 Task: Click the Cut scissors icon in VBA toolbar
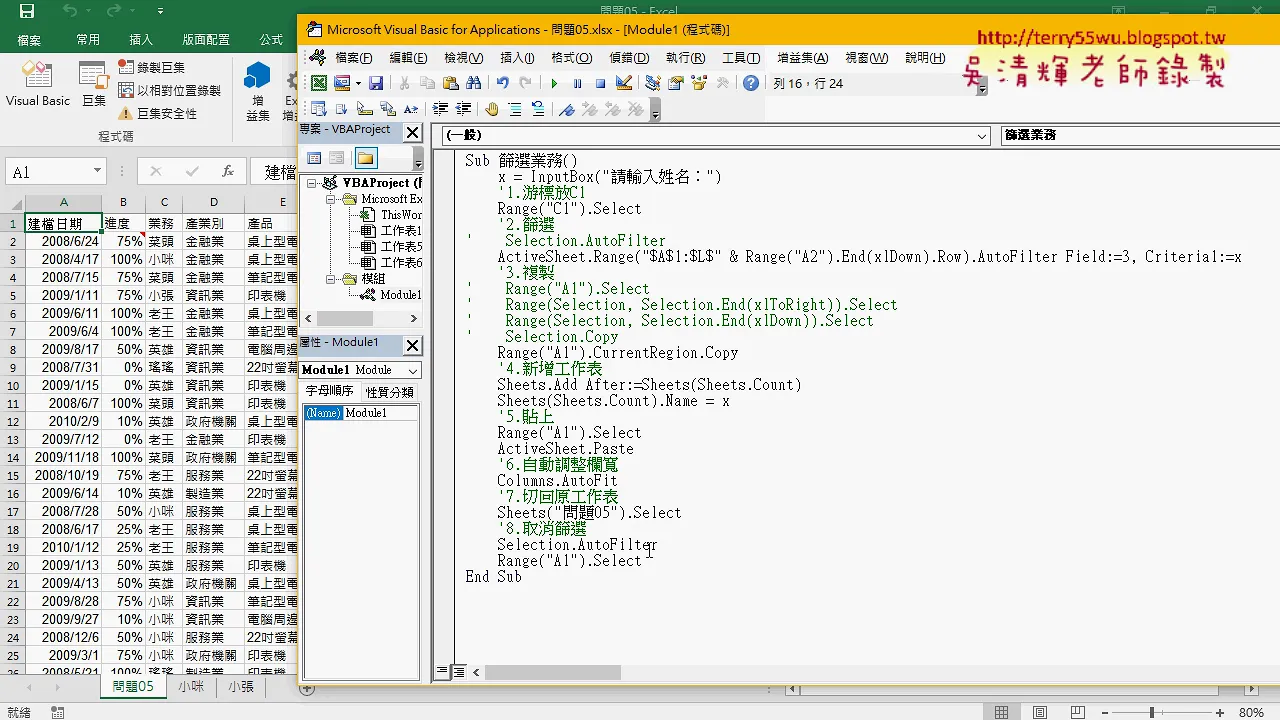coord(404,84)
